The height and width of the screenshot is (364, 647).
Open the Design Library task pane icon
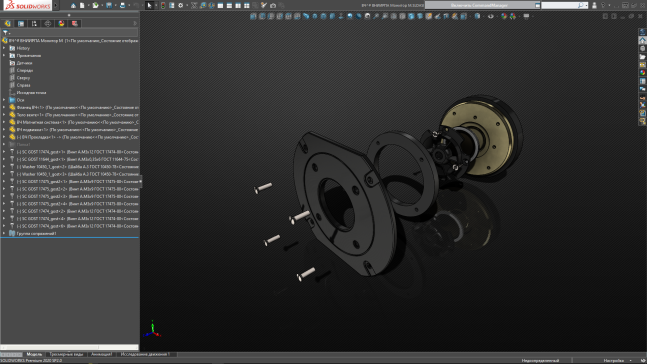click(642, 49)
